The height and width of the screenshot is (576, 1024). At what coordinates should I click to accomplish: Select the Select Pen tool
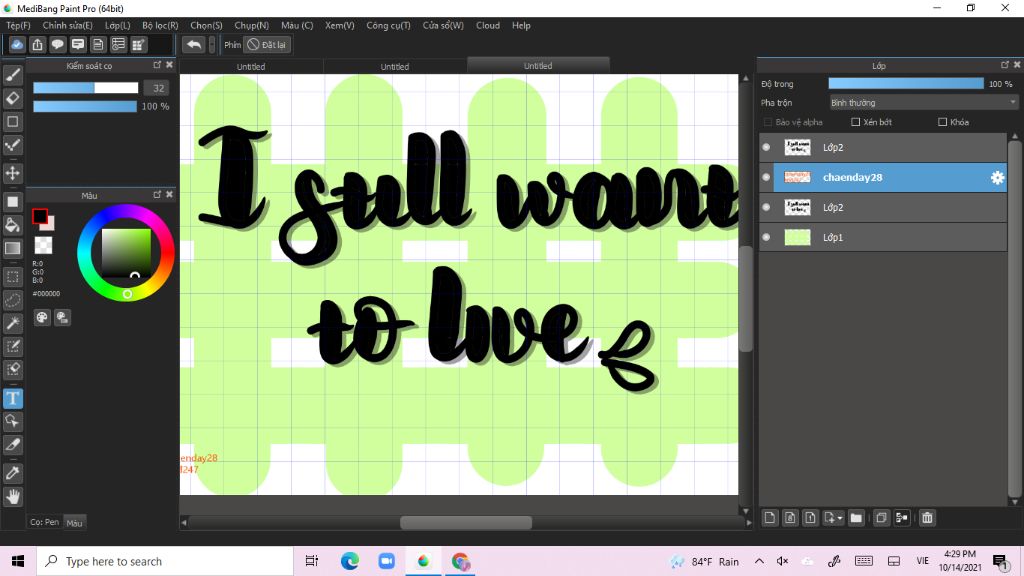pos(13,346)
